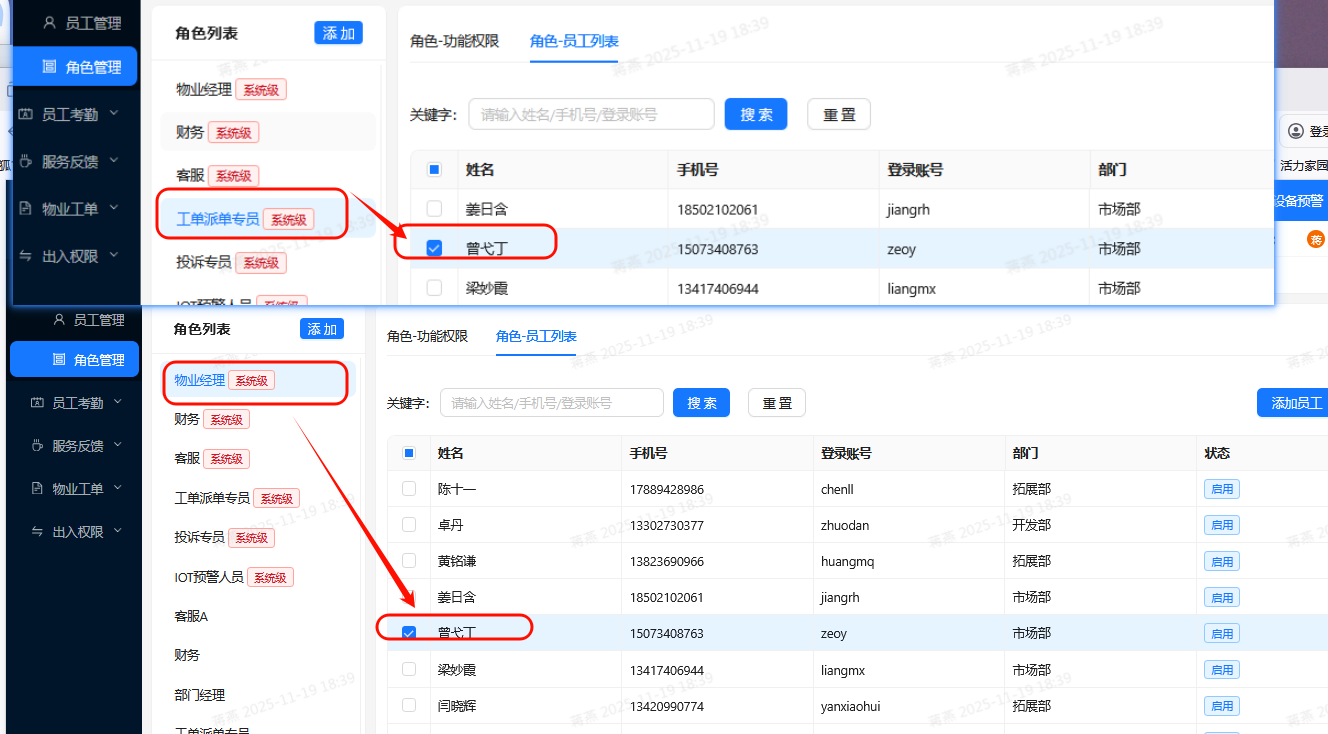This screenshot has height=734, width=1328.
Task: Switch to the 角色-功能权限 tab in the lower panel
Action: (427, 336)
